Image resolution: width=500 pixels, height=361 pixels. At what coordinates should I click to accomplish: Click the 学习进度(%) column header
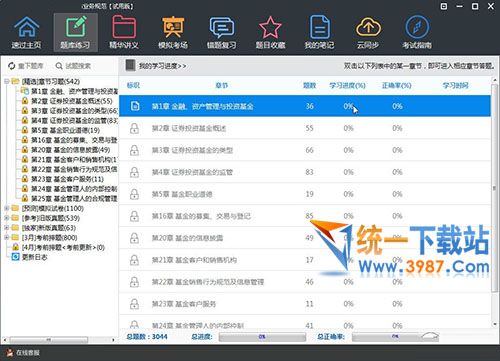click(x=347, y=86)
